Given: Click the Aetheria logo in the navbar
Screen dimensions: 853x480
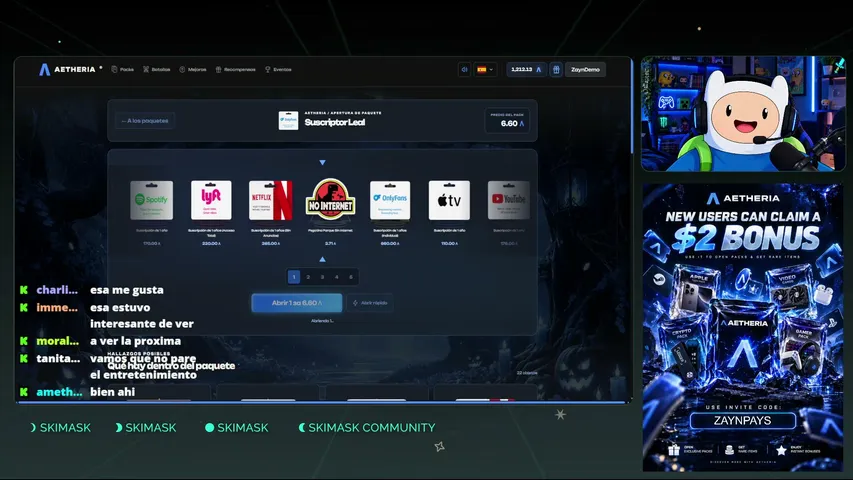Looking at the screenshot, I should pos(67,69).
